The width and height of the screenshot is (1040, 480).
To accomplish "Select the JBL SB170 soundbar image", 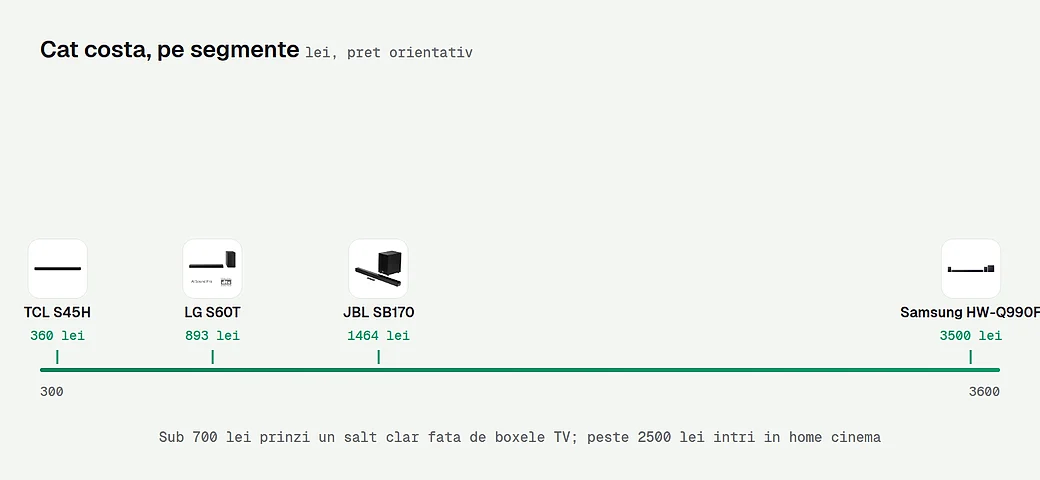I will [378, 269].
